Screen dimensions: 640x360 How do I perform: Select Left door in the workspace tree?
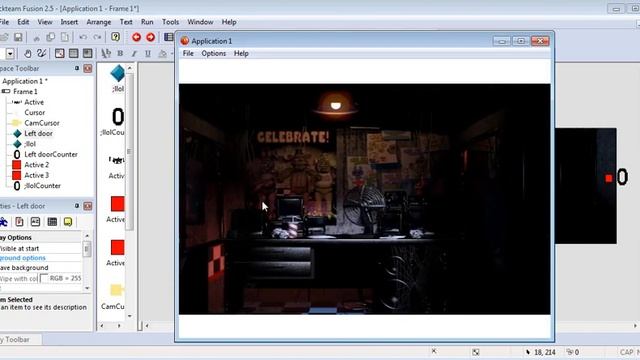tap(38, 133)
